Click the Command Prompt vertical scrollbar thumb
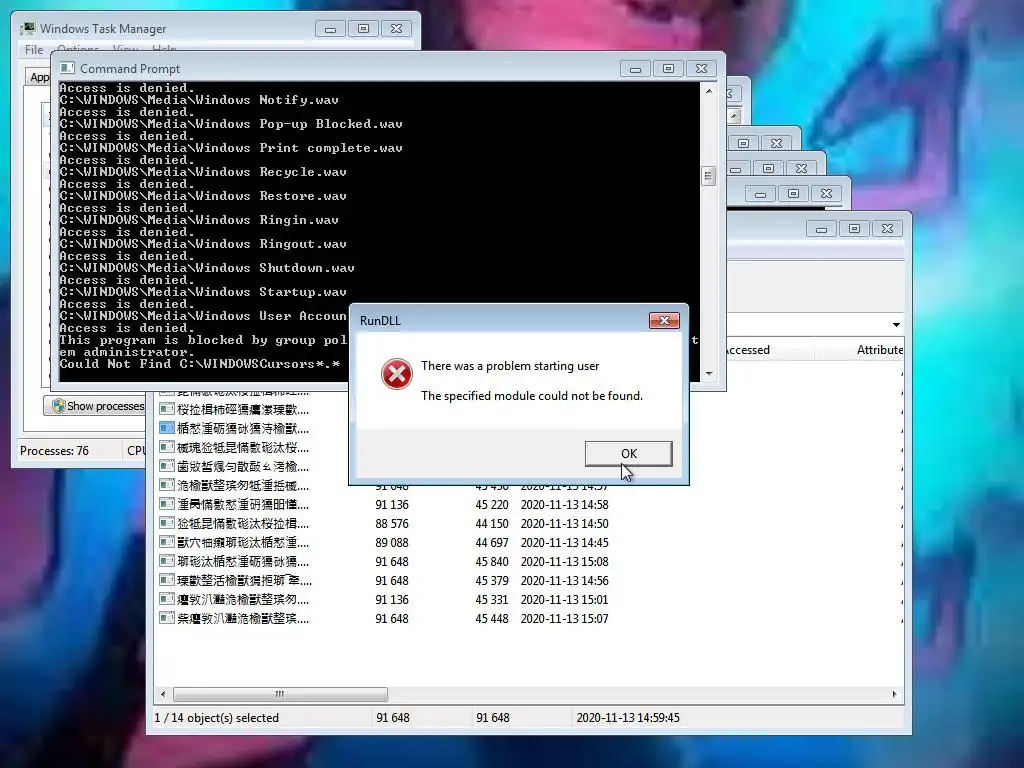 point(709,176)
